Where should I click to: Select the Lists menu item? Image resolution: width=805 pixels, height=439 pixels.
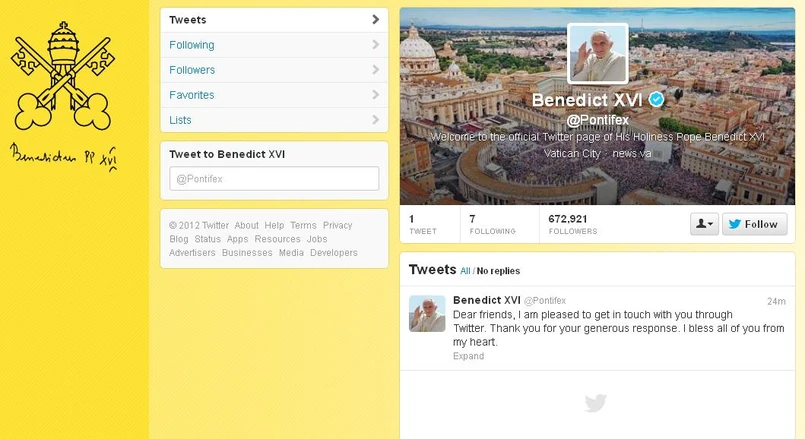point(274,120)
